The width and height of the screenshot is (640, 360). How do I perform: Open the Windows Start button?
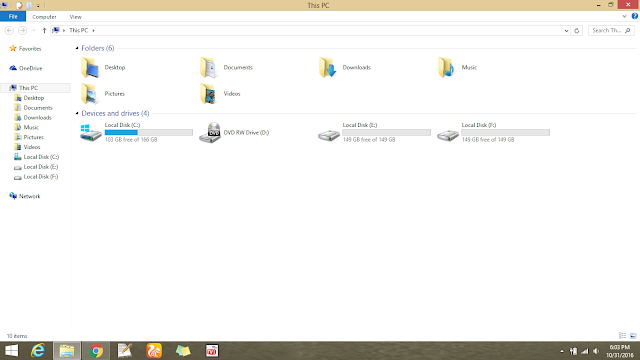[12, 351]
